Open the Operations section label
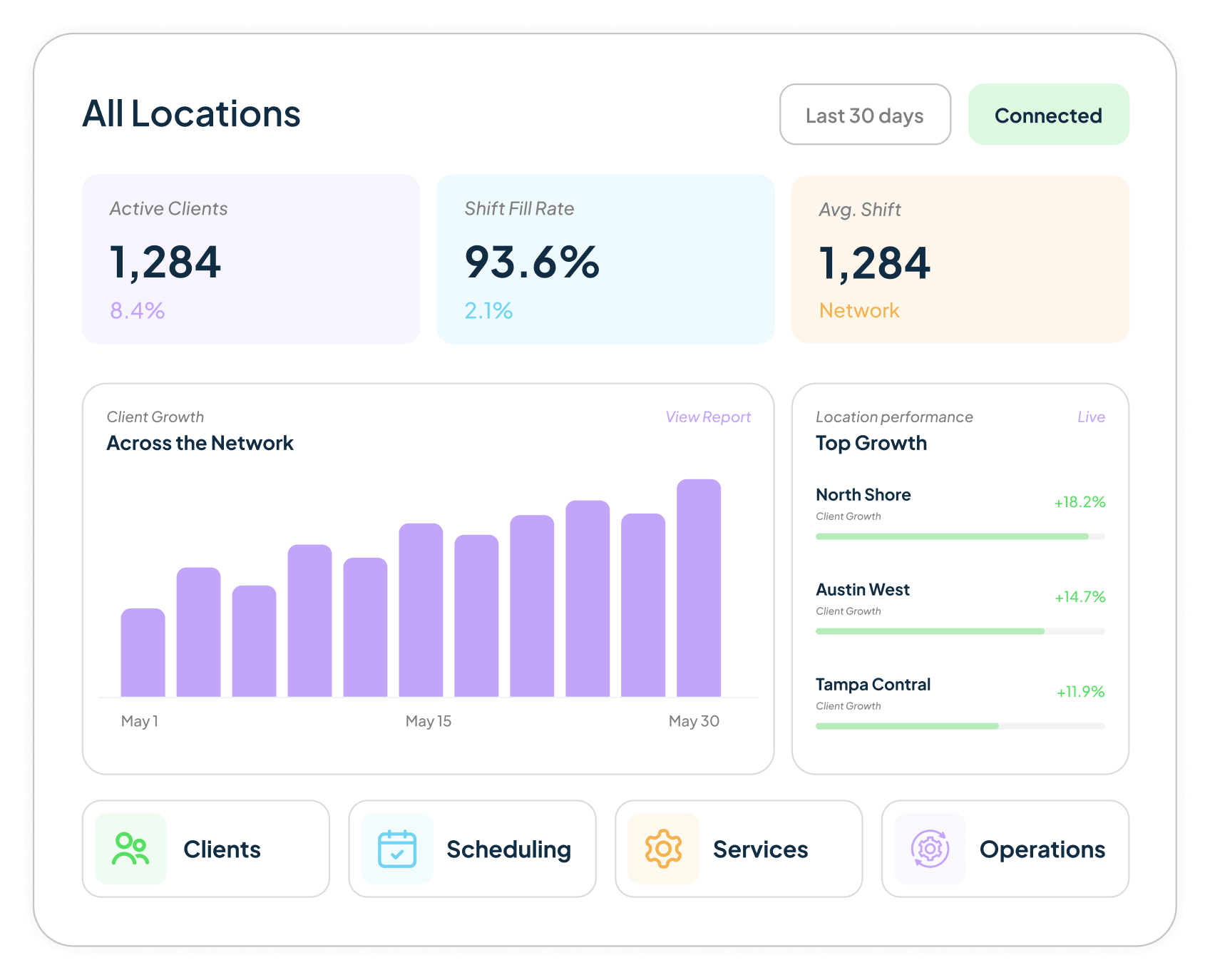Image resolution: width=1210 pixels, height=980 pixels. click(x=1042, y=849)
